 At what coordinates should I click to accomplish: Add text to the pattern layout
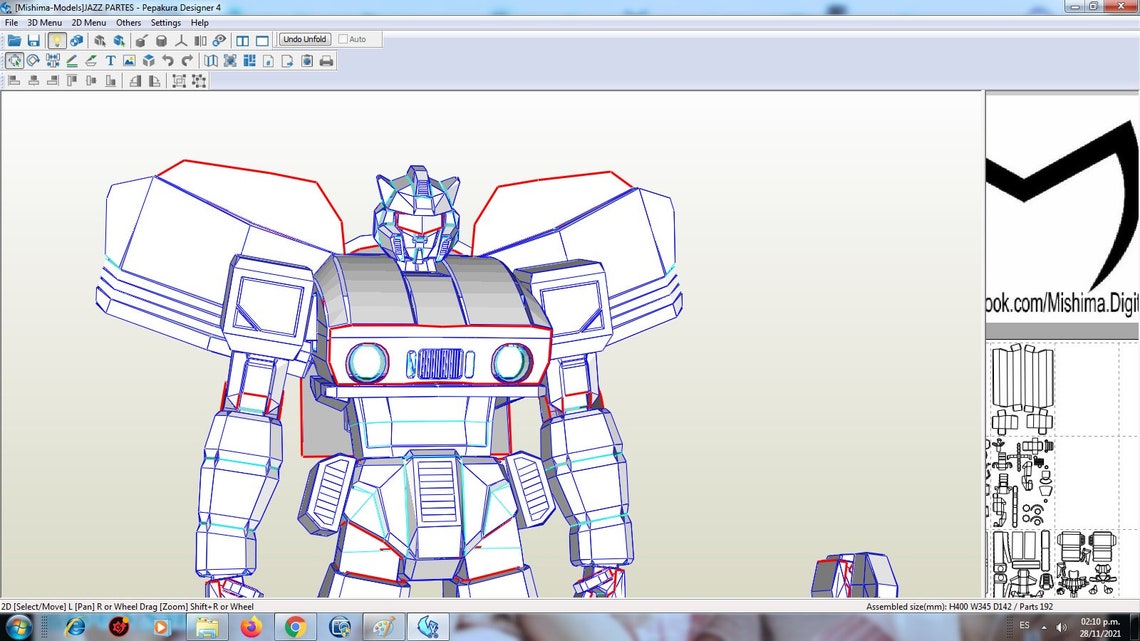[111, 60]
